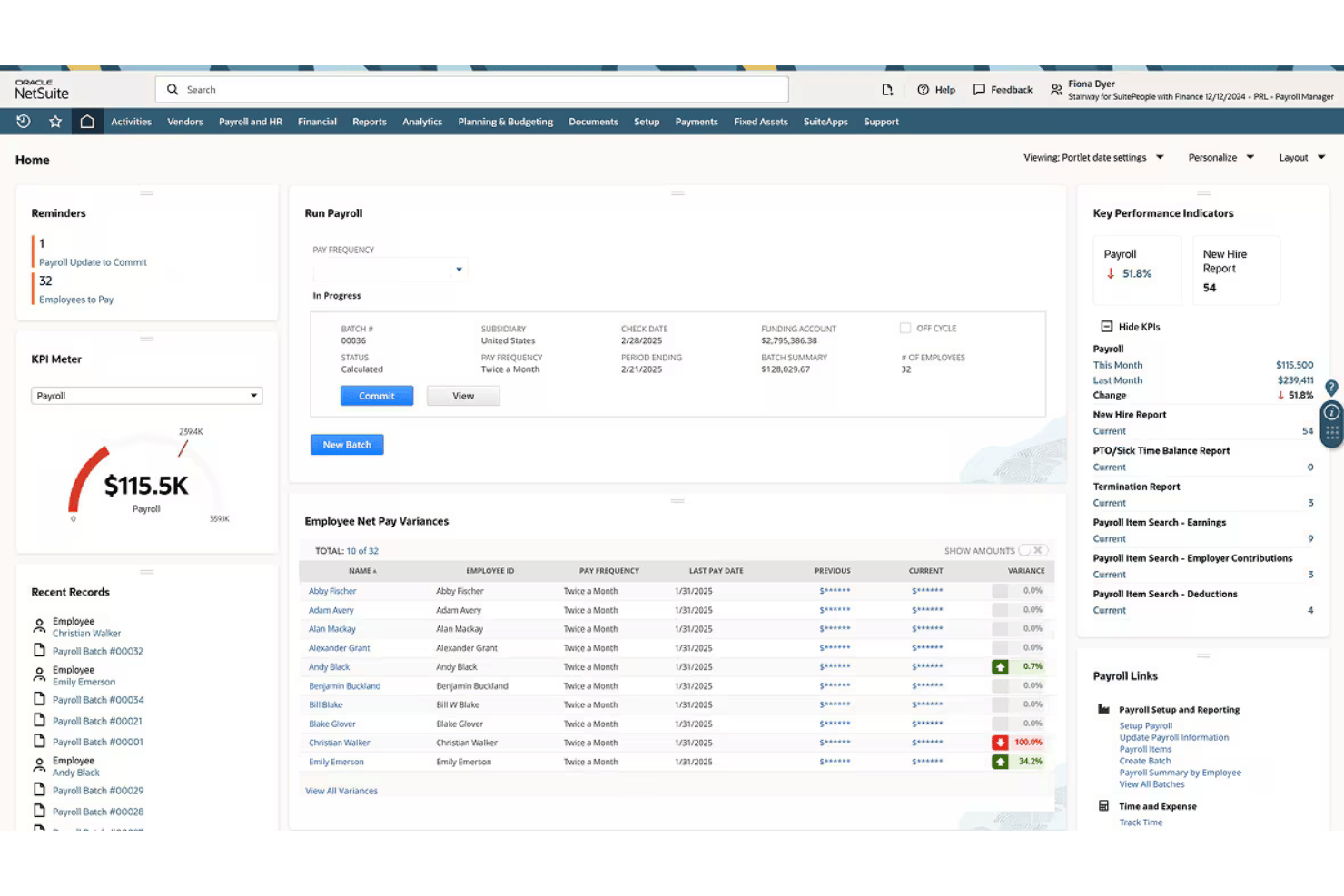Open the Termination Report Current link

click(x=1109, y=503)
